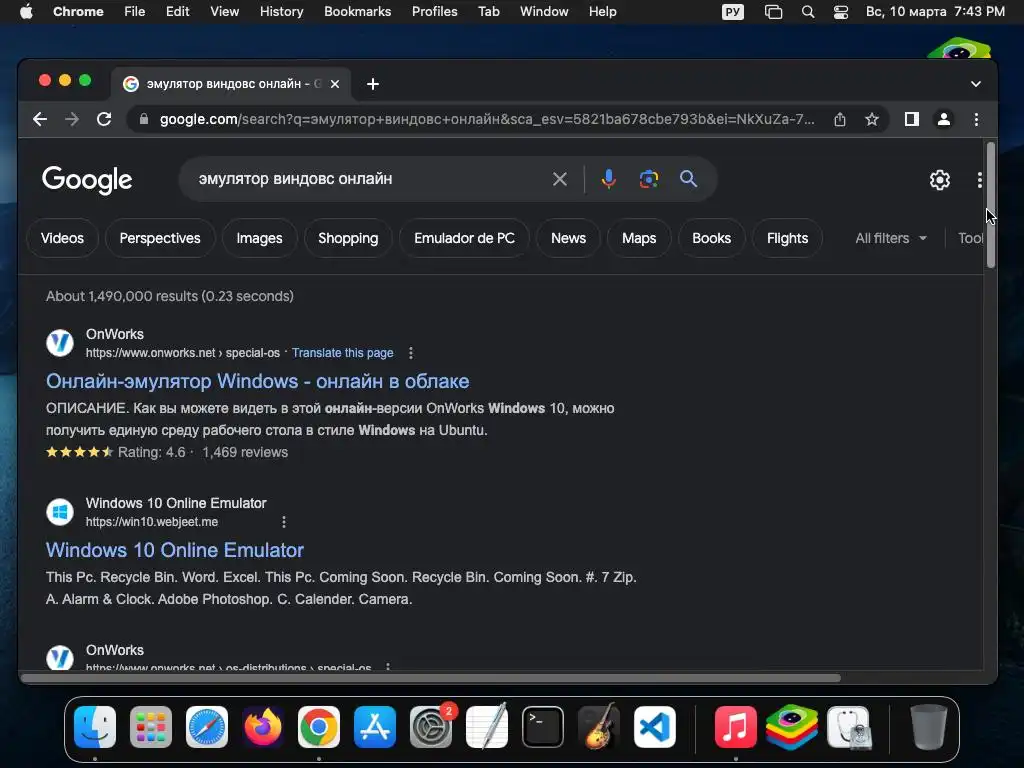
Task: Open Control Center in menu bar
Action: point(841,12)
